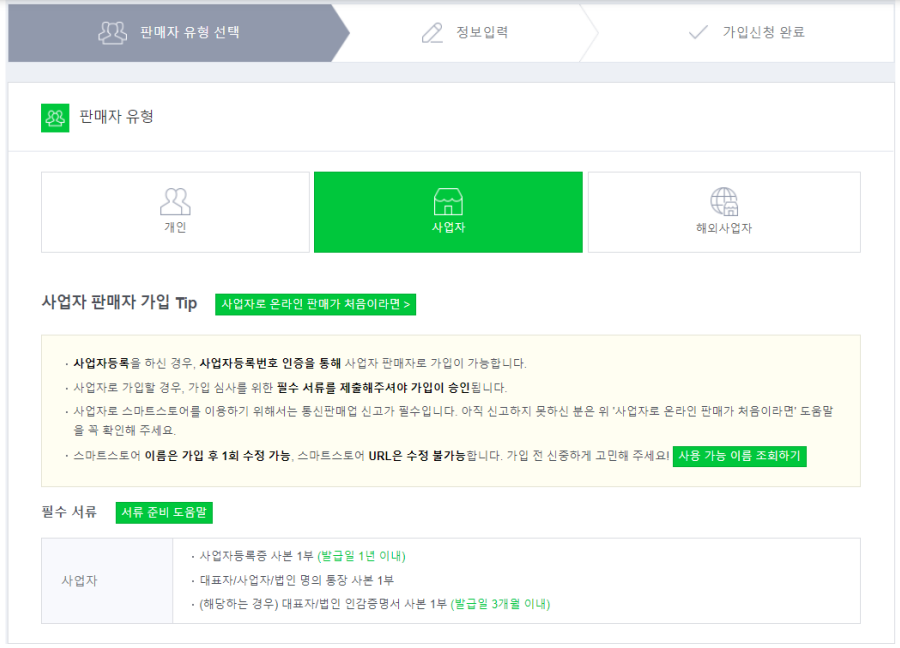Click the 필수 서류 heading
Screen dimensions: 900x648
(x=69, y=512)
